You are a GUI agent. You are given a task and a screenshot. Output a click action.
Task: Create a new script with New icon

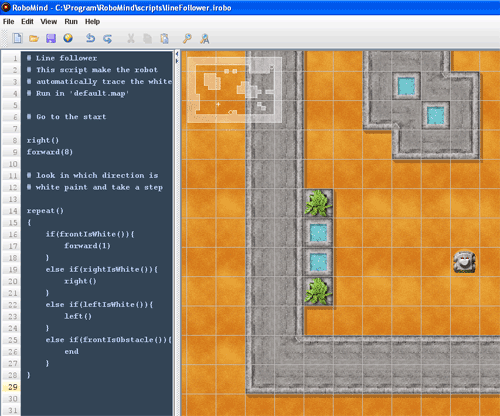[17, 38]
